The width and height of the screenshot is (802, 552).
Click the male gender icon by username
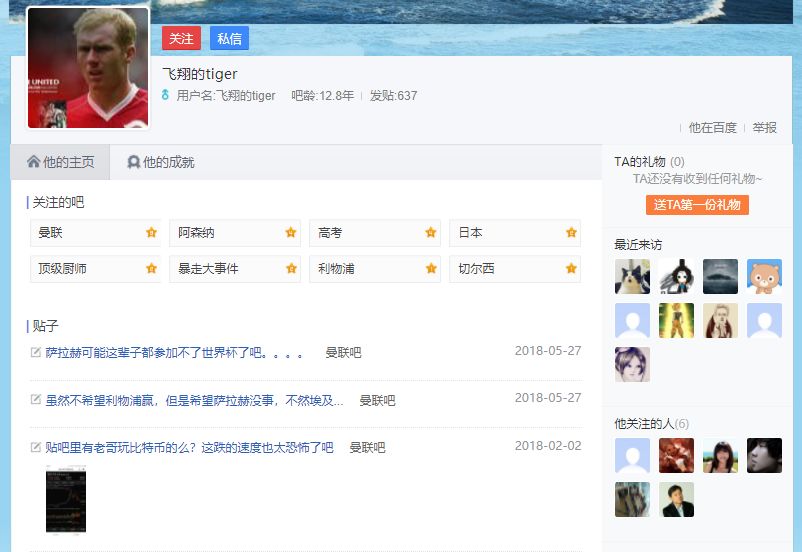pyautogui.click(x=166, y=96)
